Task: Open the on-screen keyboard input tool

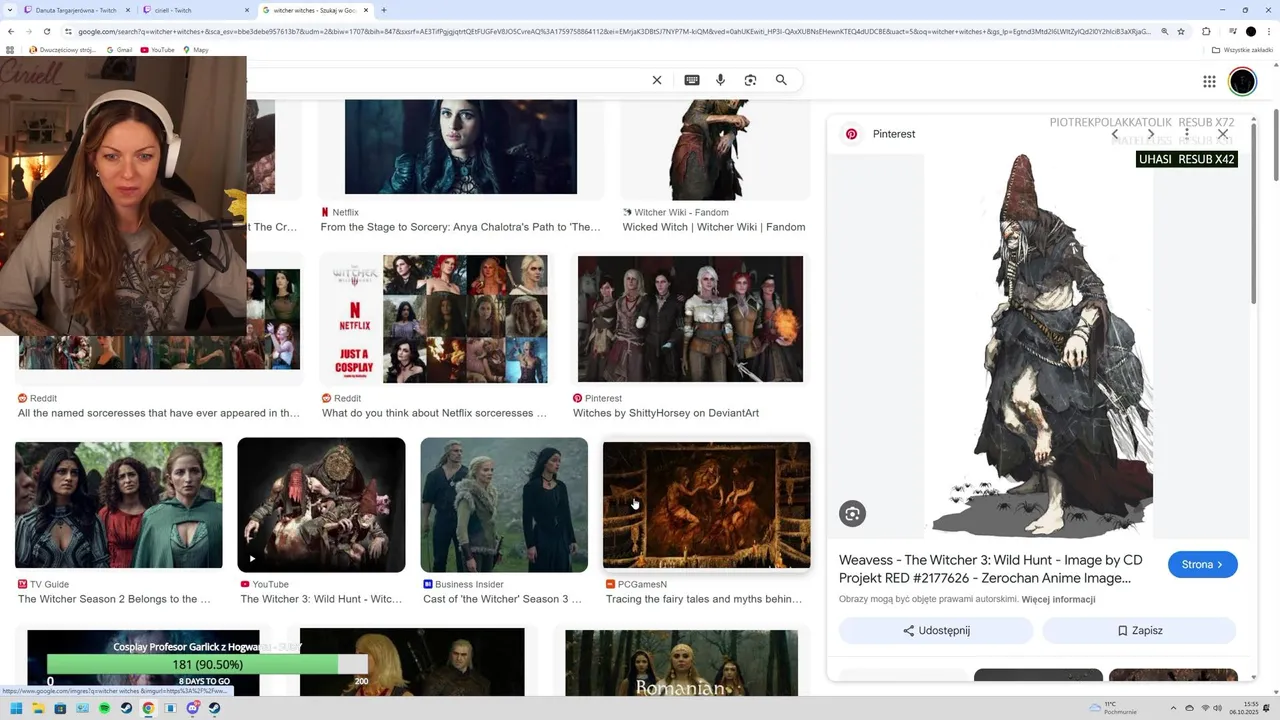Action: click(691, 80)
